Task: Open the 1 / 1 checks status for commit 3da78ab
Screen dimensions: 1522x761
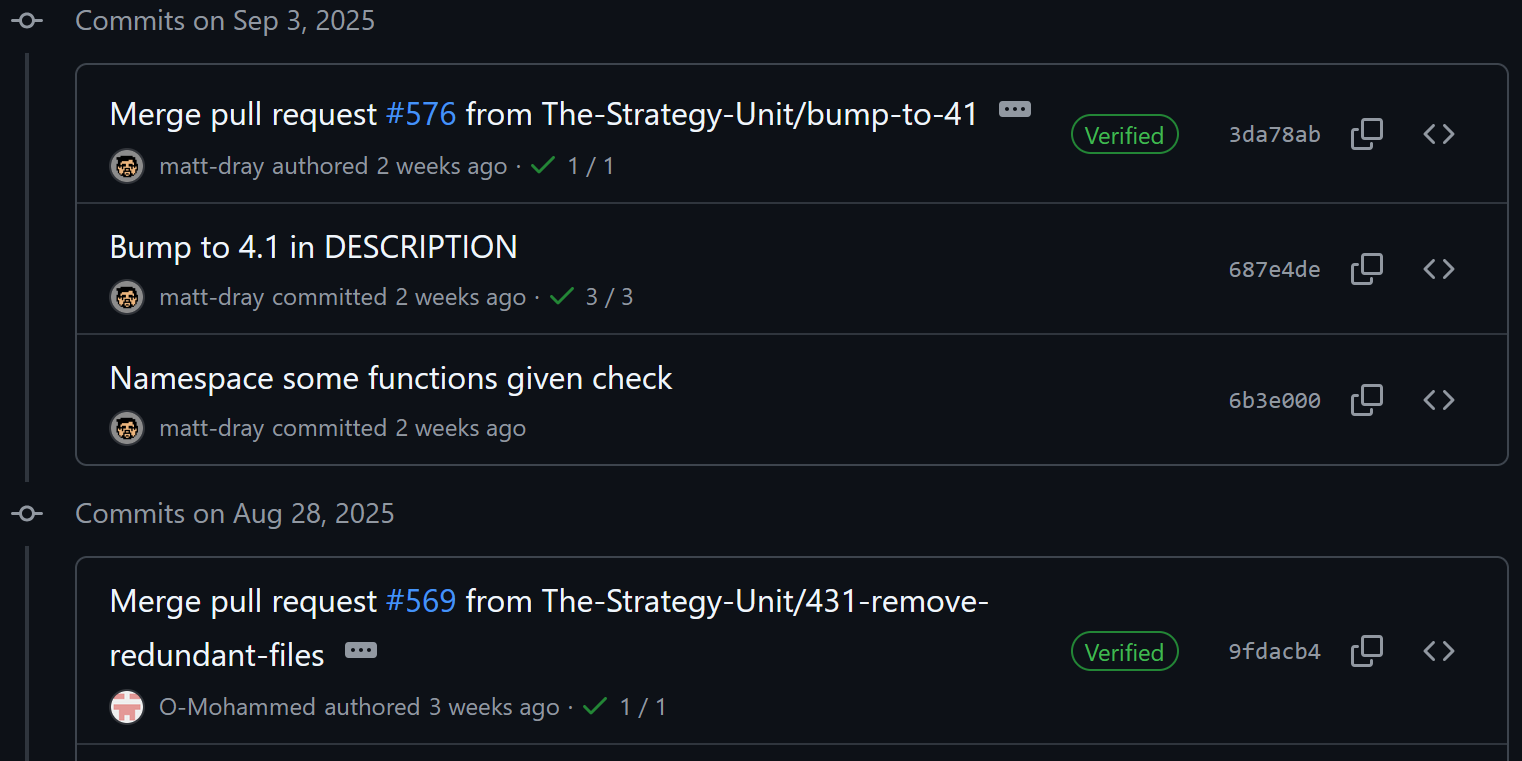Action: (x=573, y=166)
